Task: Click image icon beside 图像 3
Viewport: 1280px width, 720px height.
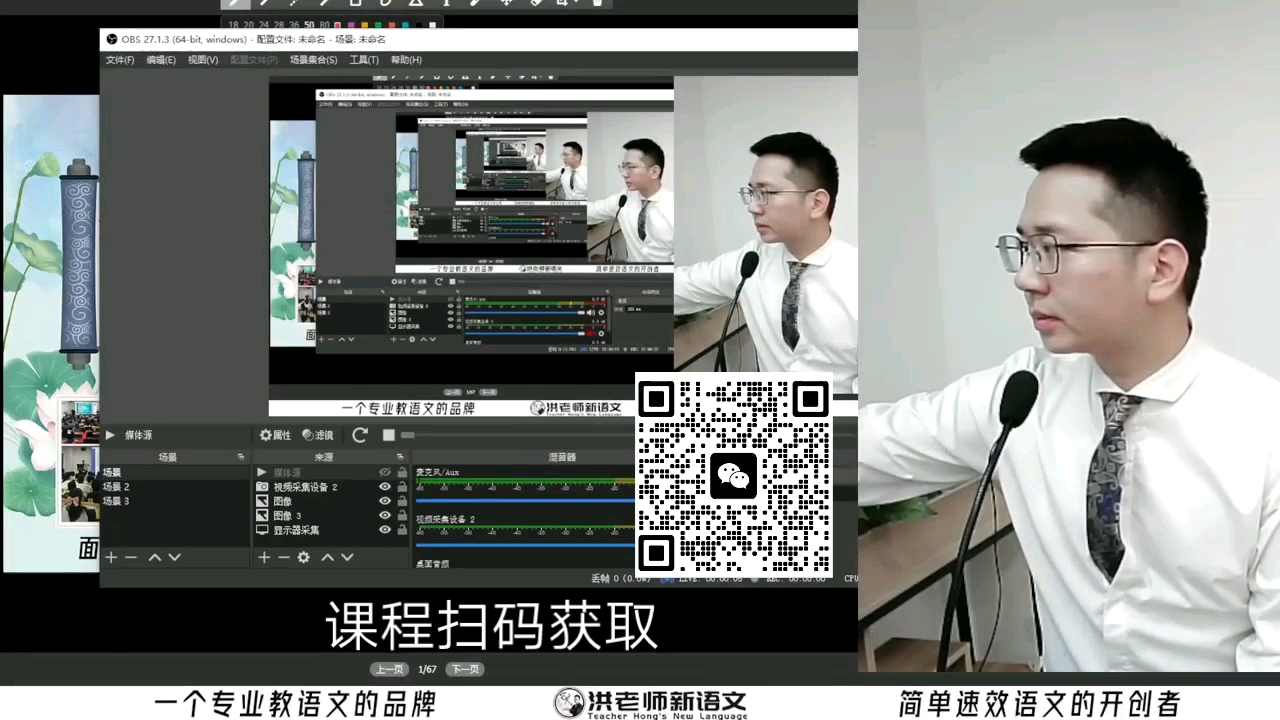Action: coord(262,515)
